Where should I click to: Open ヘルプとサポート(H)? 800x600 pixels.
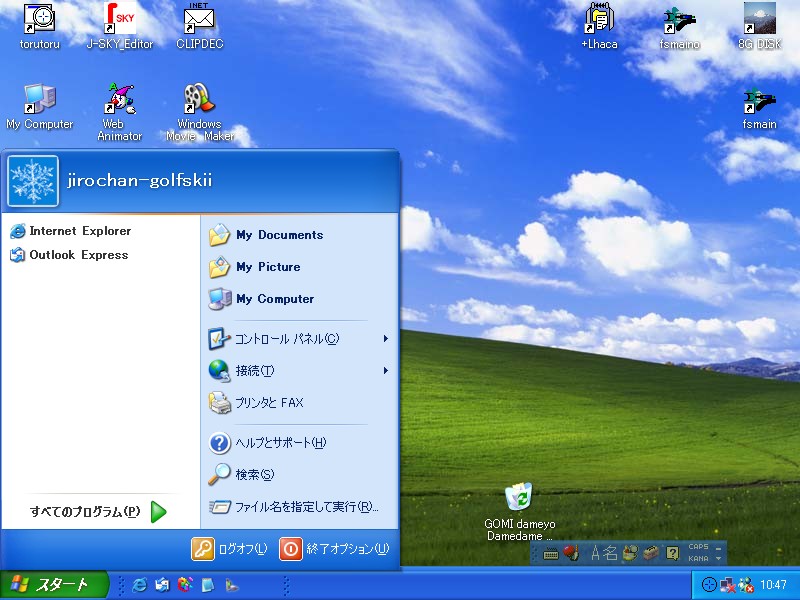(x=267, y=442)
